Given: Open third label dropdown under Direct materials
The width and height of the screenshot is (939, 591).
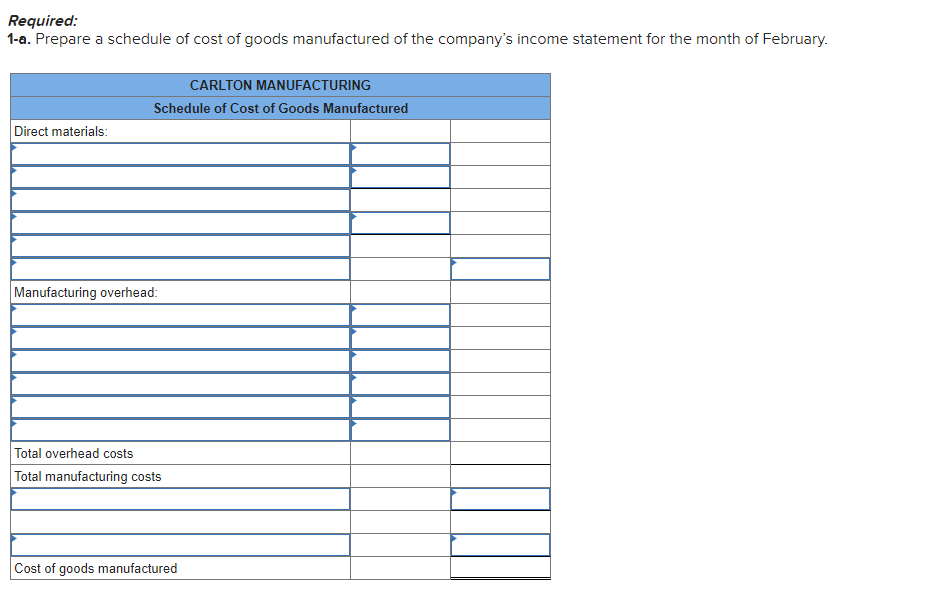Looking at the screenshot, I should [180, 200].
